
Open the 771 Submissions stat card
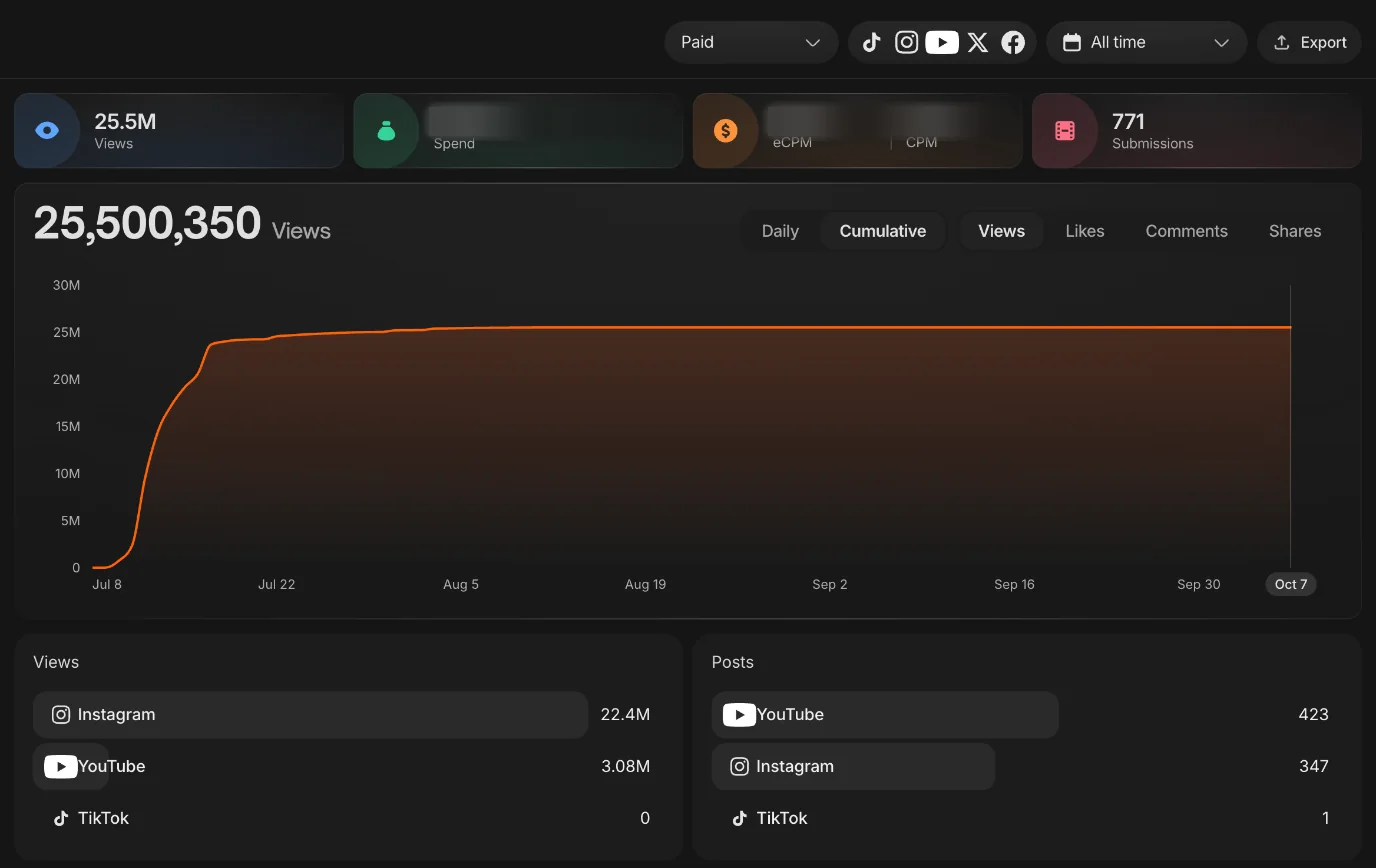[1196, 130]
